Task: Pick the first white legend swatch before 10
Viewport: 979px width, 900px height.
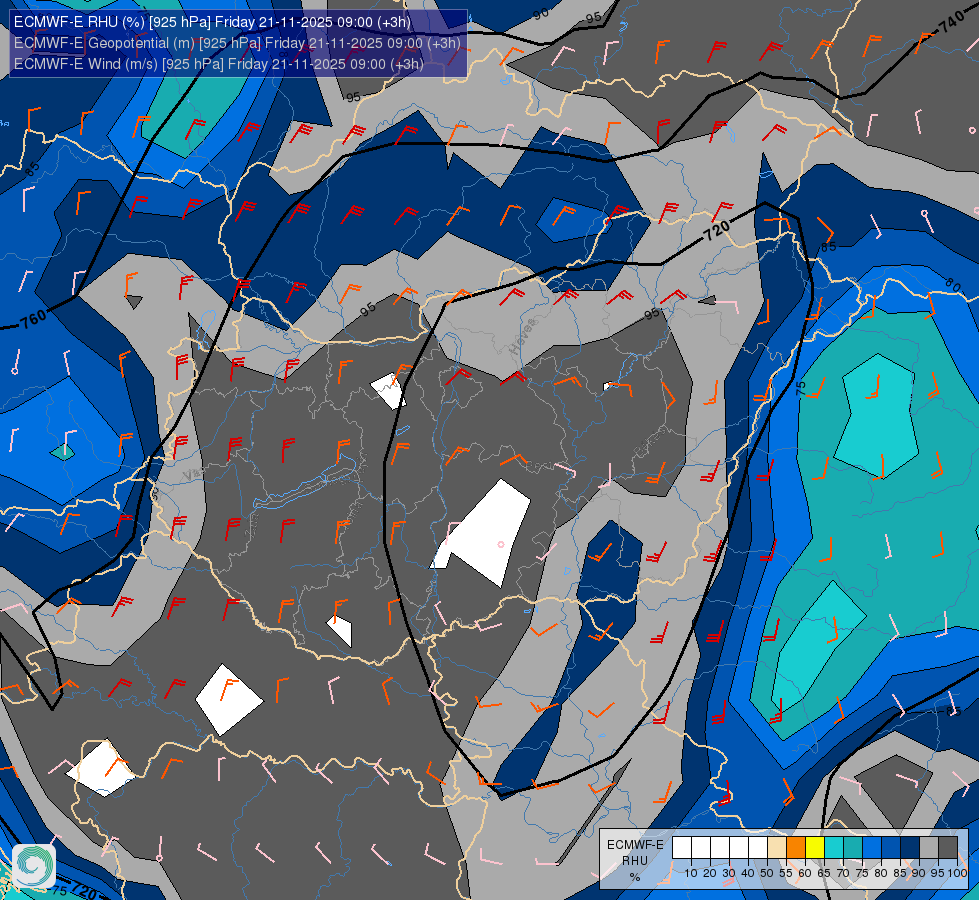Action: (x=682, y=848)
